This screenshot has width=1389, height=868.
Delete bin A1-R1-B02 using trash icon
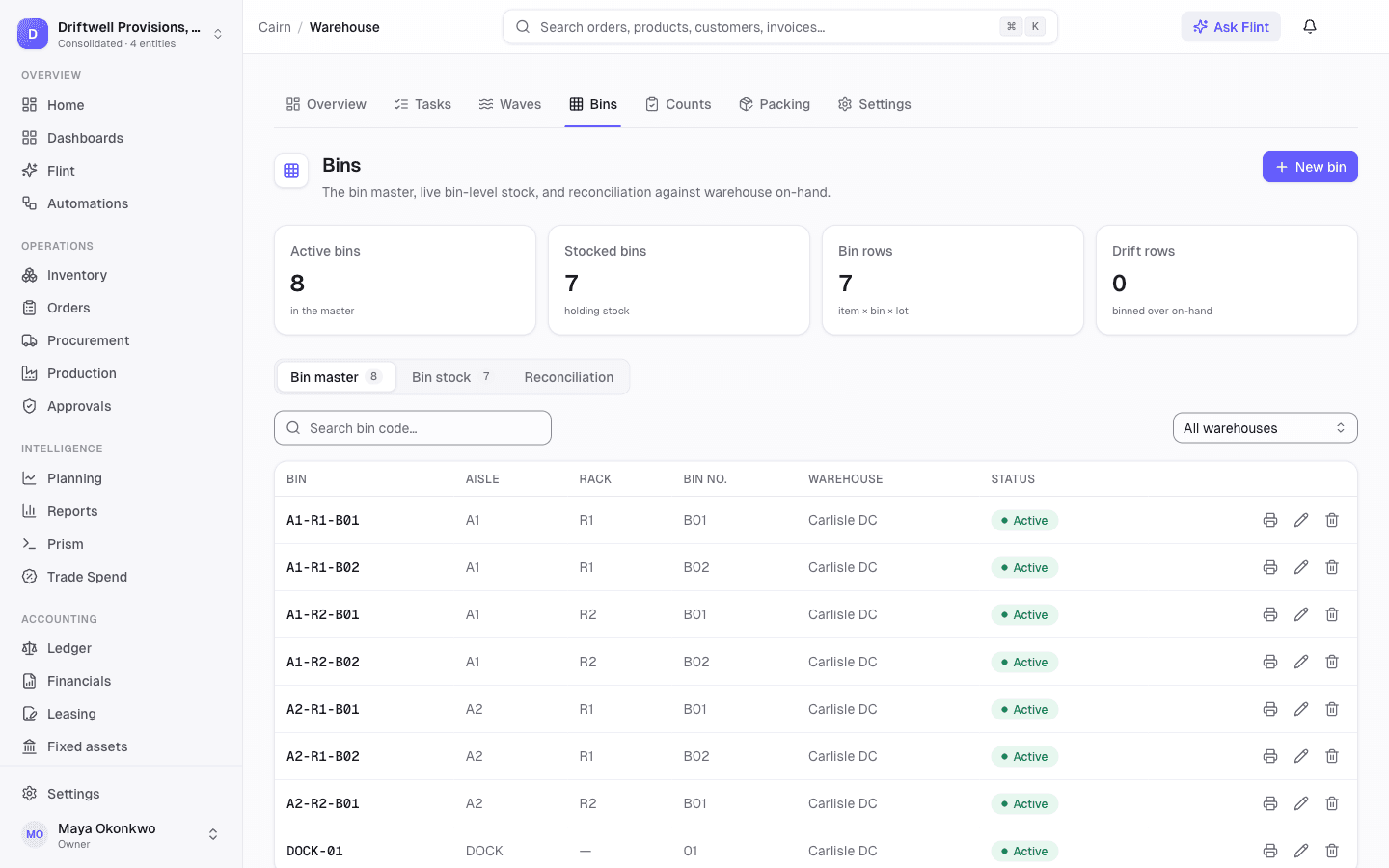[1332, 567]
